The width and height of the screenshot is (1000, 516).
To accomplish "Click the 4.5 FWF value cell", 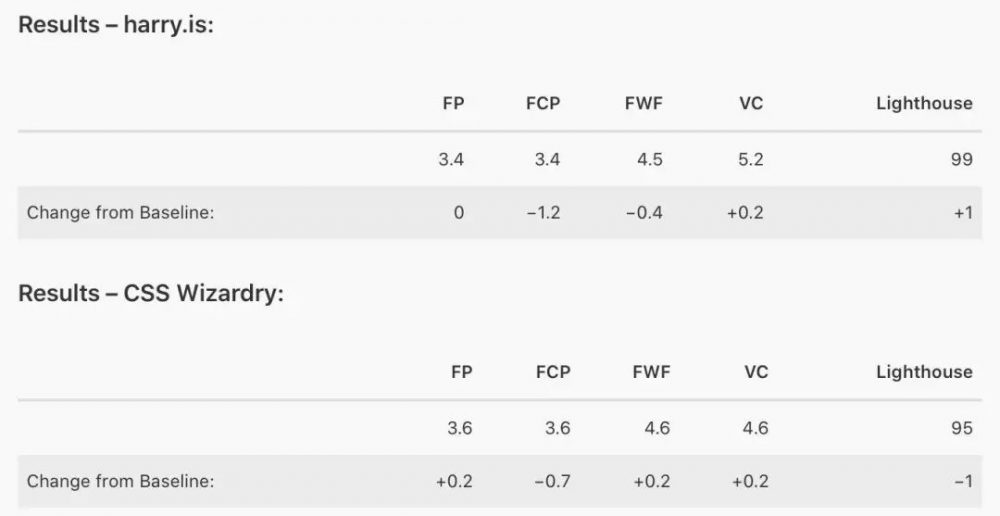I will (649, 159).
